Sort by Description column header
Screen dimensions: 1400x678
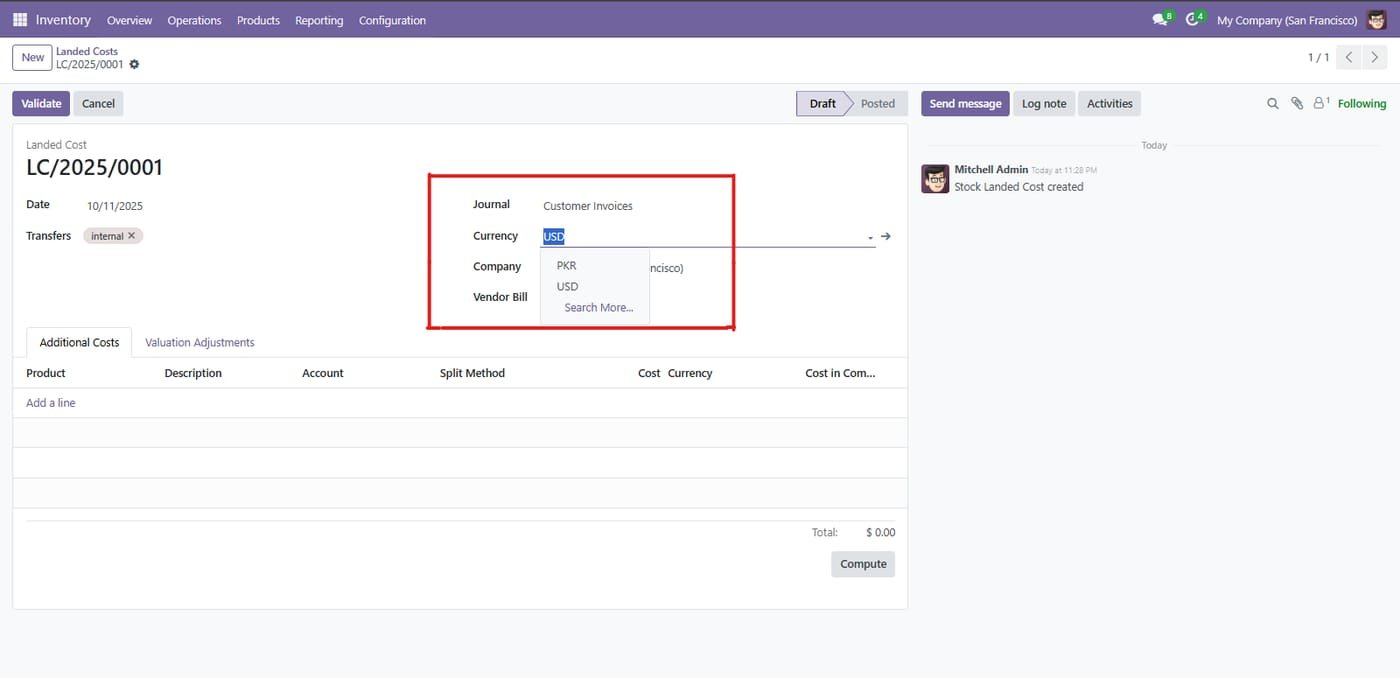pyautogui.click(x=193, y=373)
